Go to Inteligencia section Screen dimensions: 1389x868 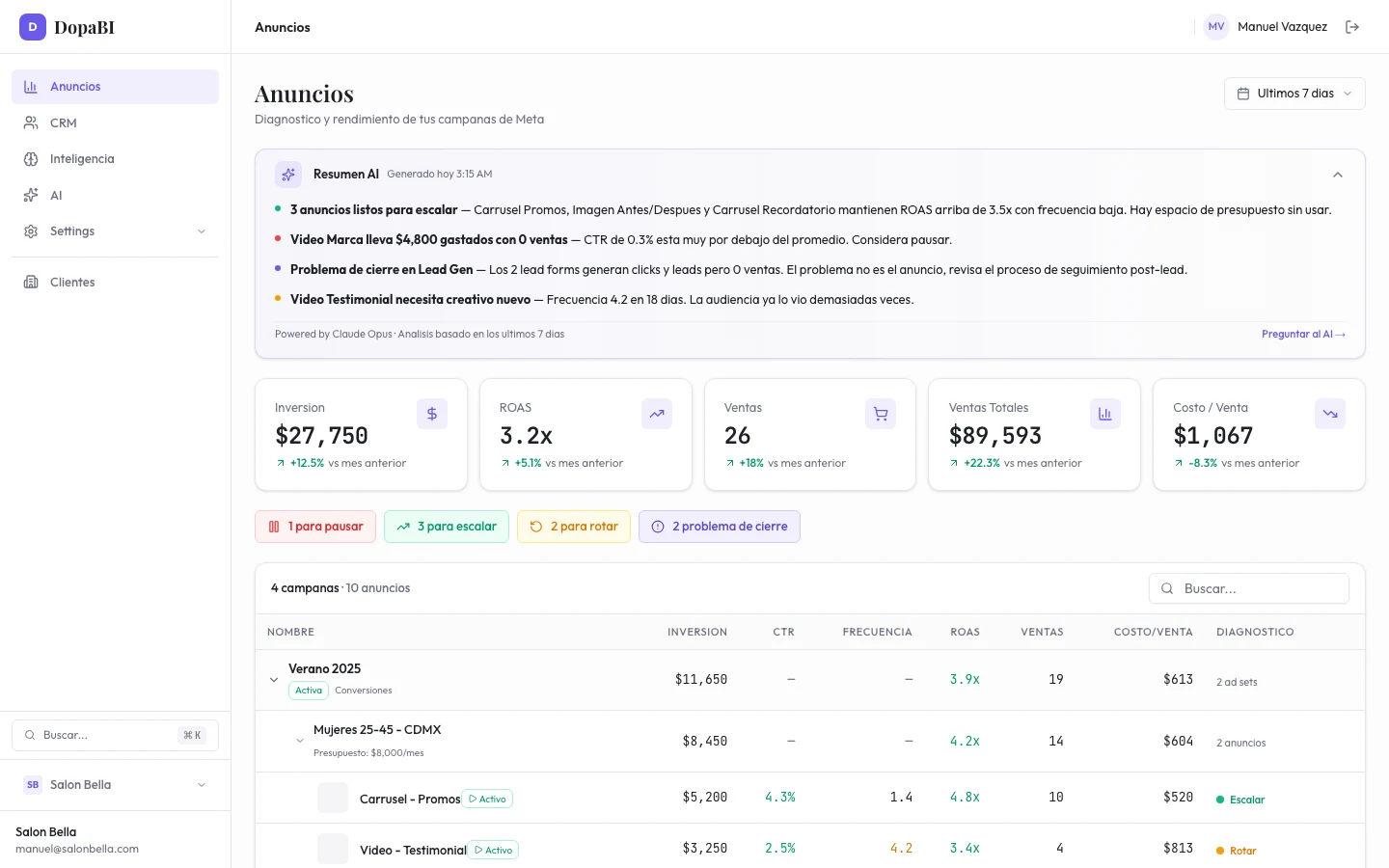pyautogui.click(x=115, y=159)
